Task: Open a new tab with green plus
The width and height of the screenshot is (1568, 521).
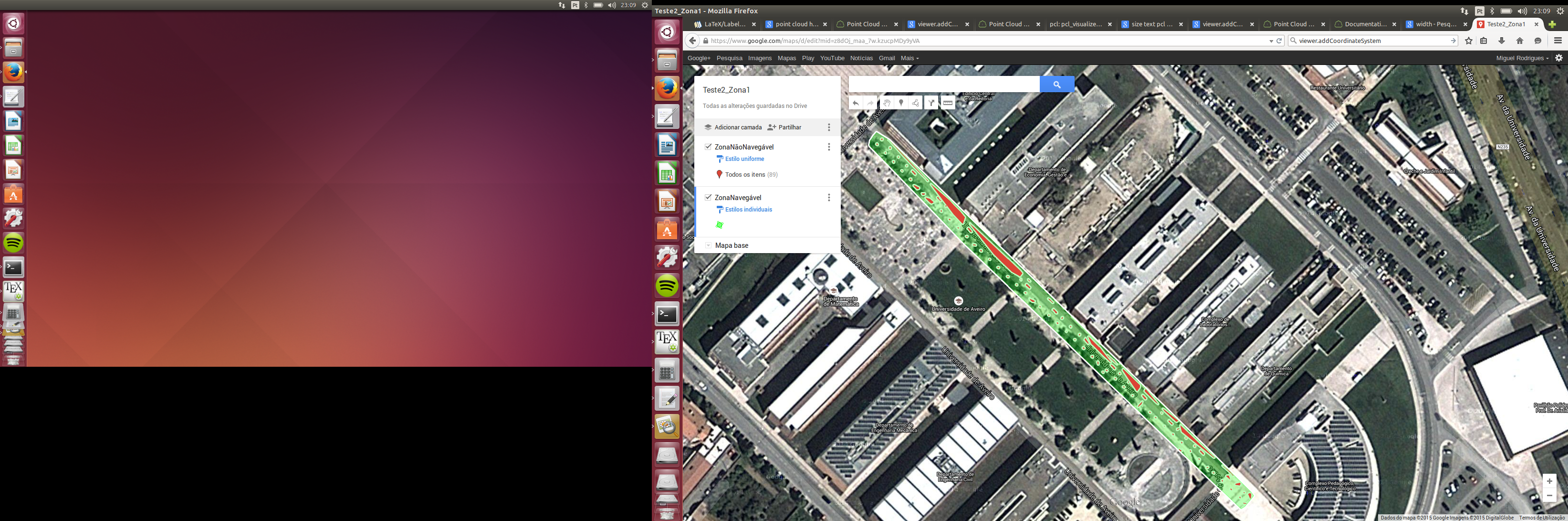Action: pyautogui.click(x=1552, y=24)
